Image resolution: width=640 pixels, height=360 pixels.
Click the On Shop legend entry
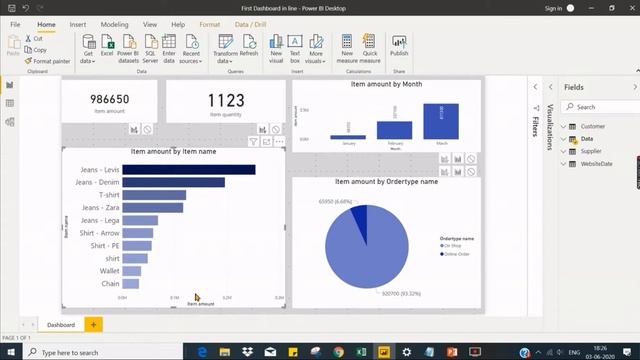coord(451,246)
